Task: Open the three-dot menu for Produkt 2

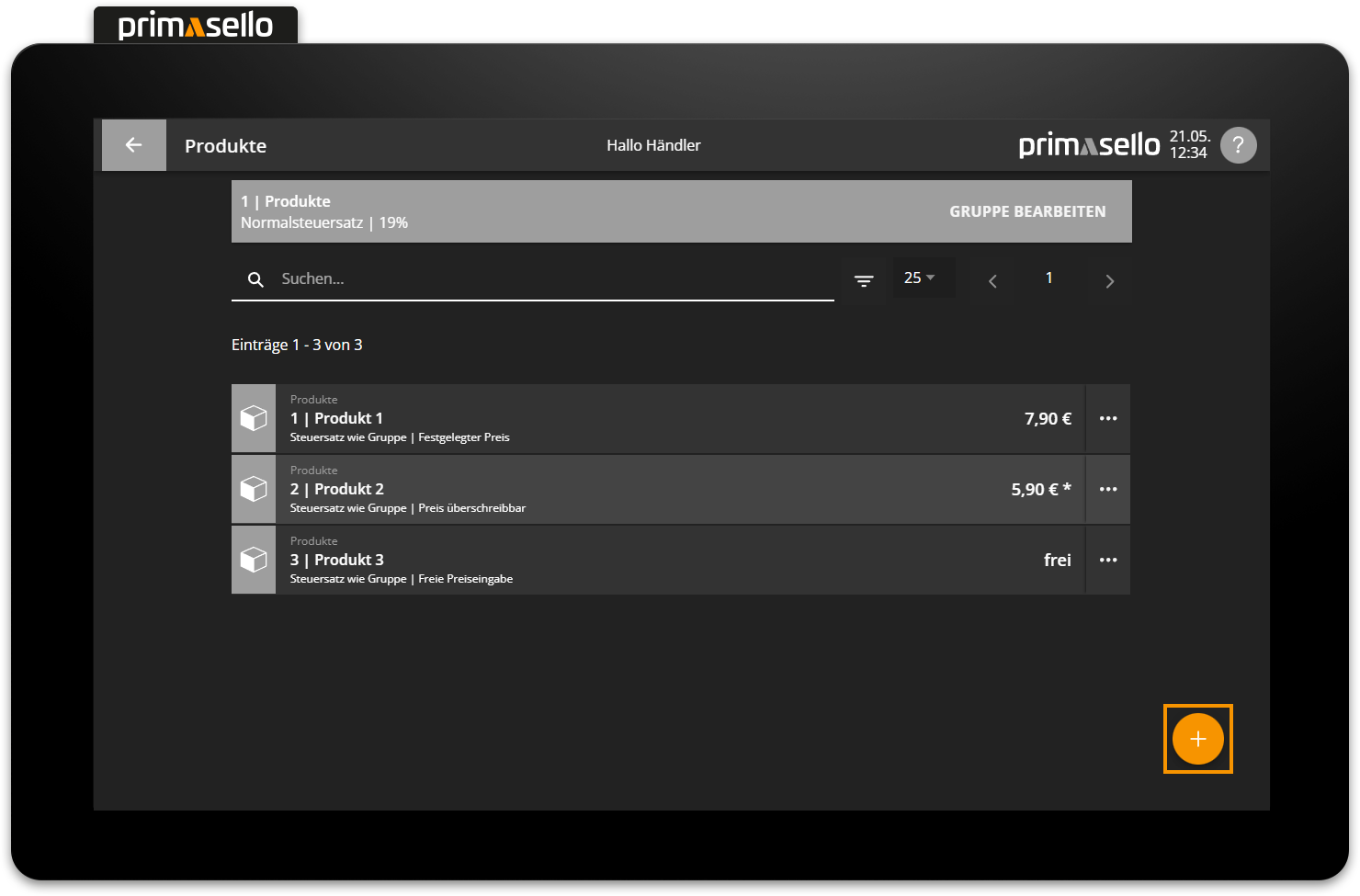Action: 1108,490
